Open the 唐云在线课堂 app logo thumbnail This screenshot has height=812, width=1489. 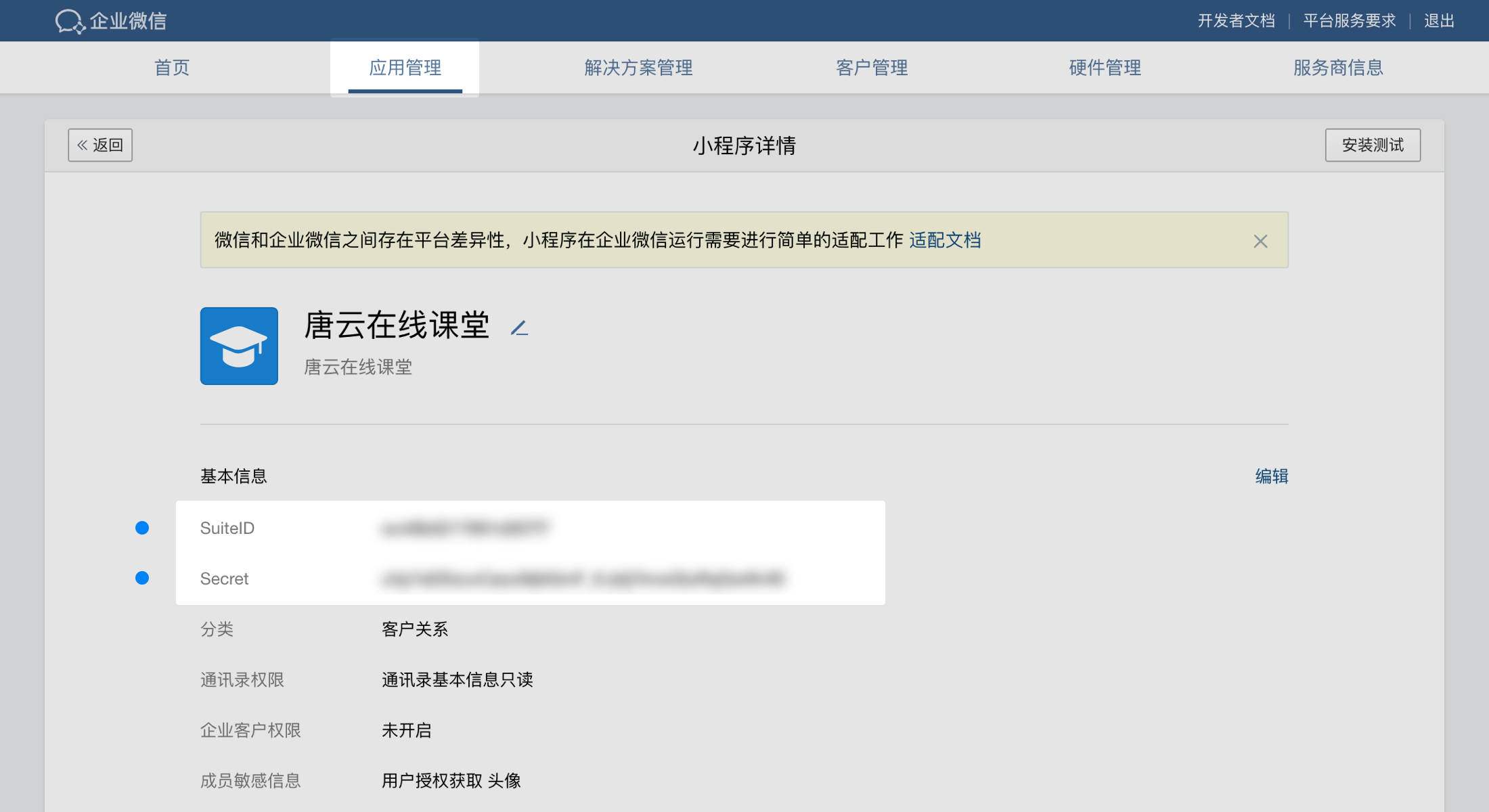tap(239, 346)
